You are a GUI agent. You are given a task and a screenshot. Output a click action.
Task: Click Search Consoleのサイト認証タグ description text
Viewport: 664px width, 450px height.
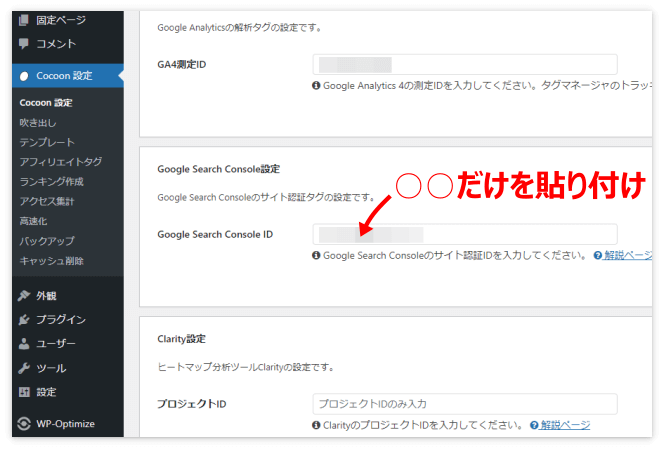[266, 197]
